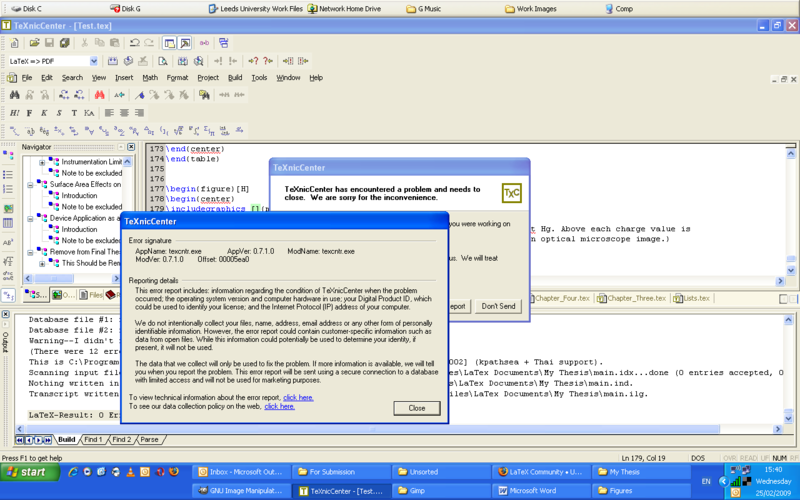Click the sum and product operators icon

(x=209, y=131)
